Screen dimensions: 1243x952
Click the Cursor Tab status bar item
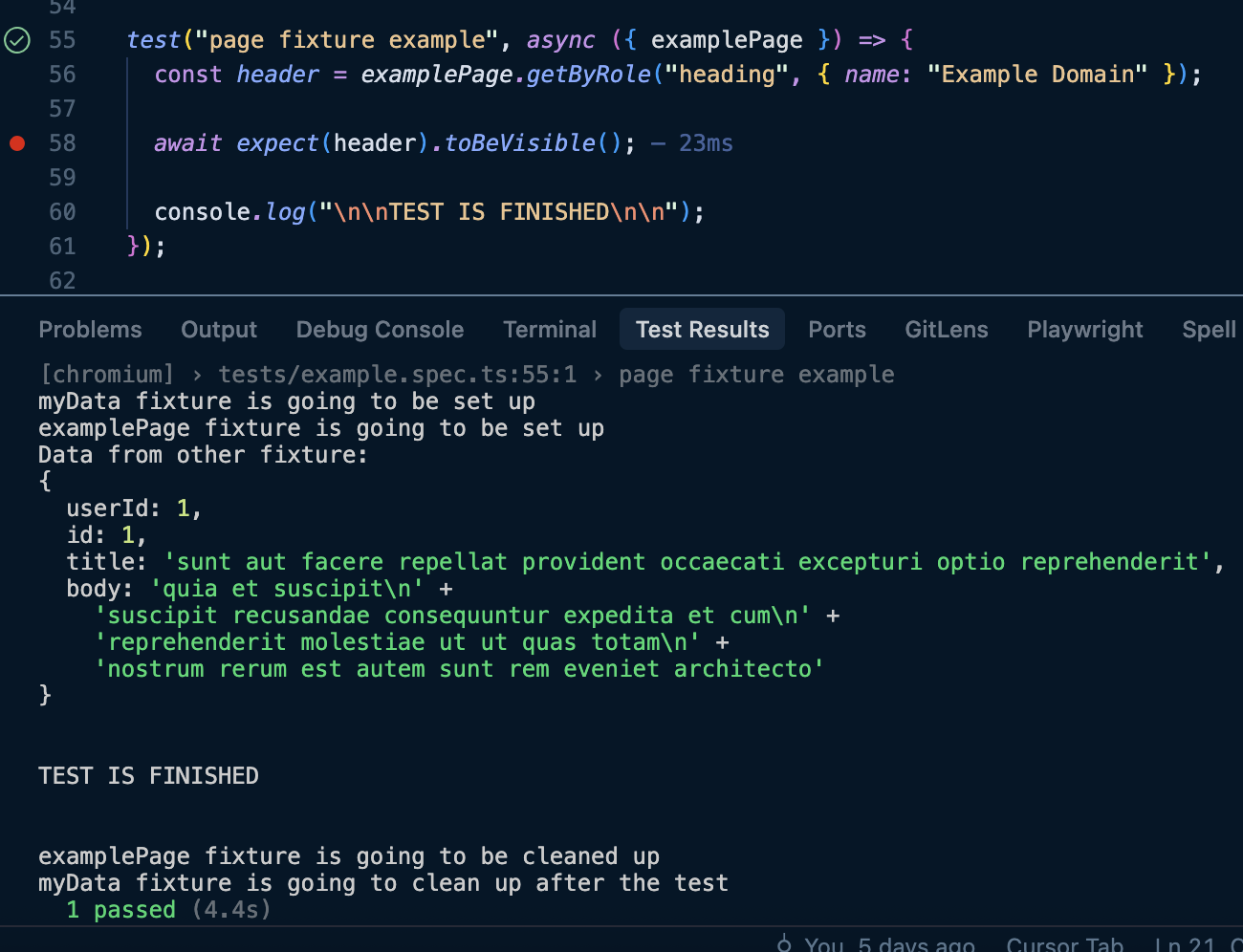[1063, 944]
